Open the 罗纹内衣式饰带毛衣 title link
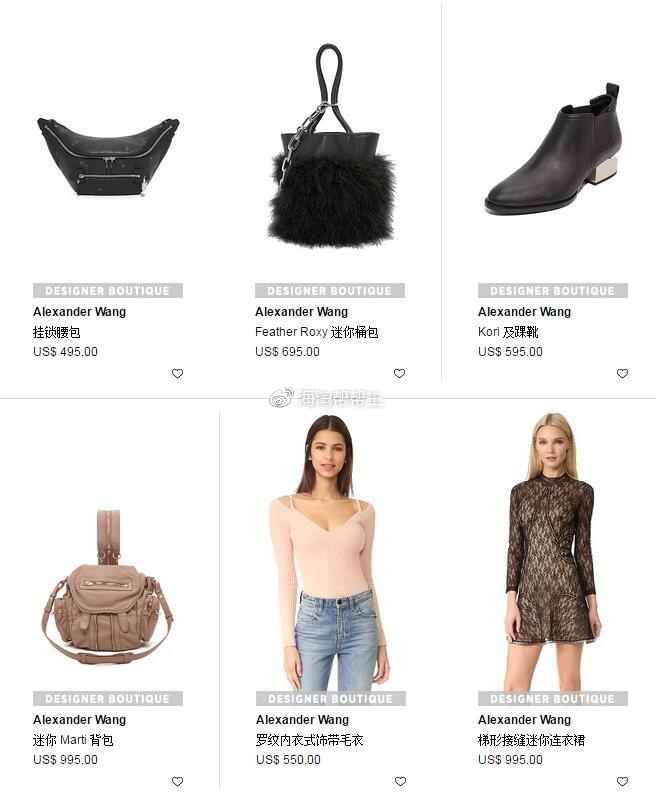This screenshot has height=798, width=656. 309,740
